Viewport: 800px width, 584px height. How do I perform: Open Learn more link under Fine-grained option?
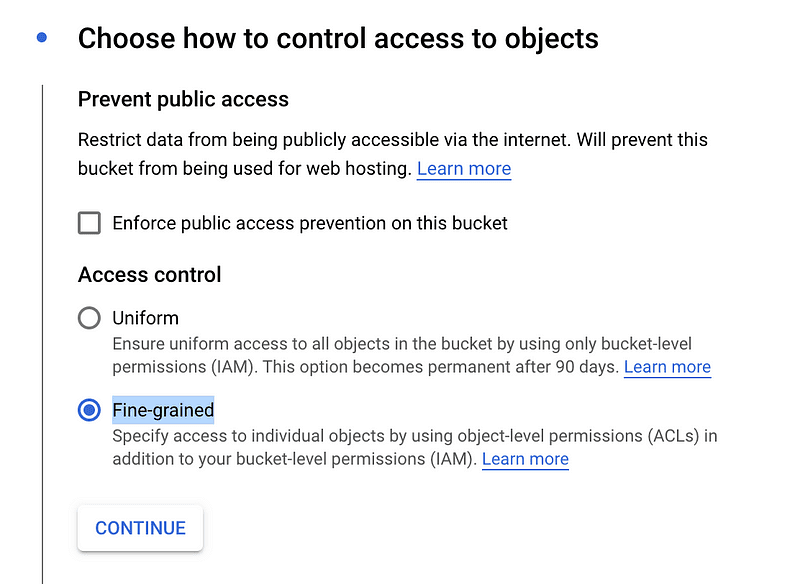click(x=525, y=459)
